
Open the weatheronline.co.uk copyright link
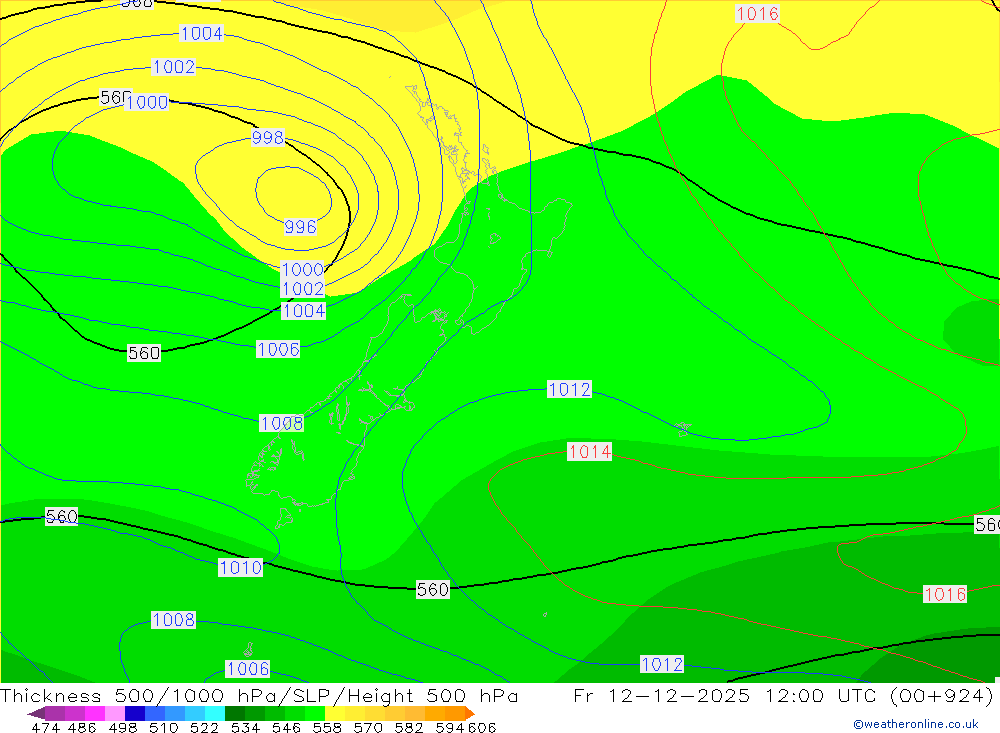(916, 724)
